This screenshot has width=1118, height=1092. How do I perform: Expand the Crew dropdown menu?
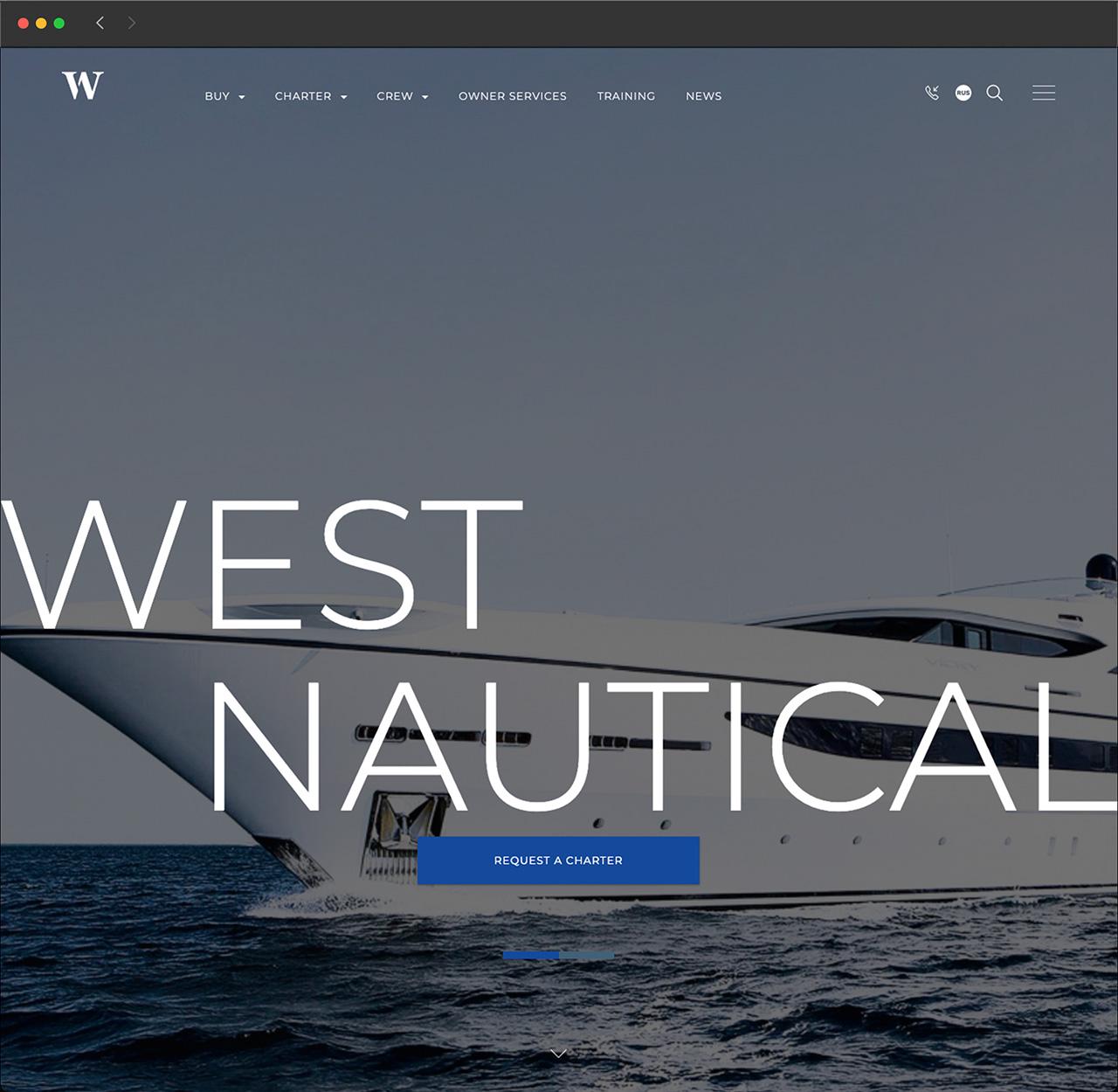click(x=403, y=96)
